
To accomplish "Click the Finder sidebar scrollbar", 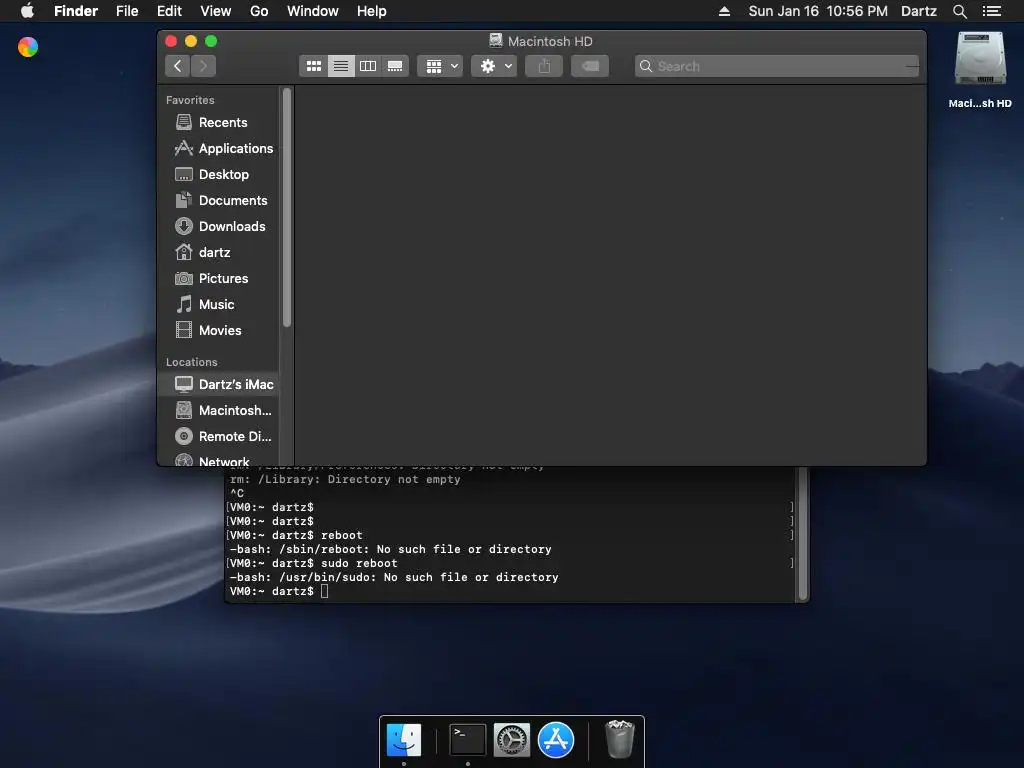I will coord(287,208).
